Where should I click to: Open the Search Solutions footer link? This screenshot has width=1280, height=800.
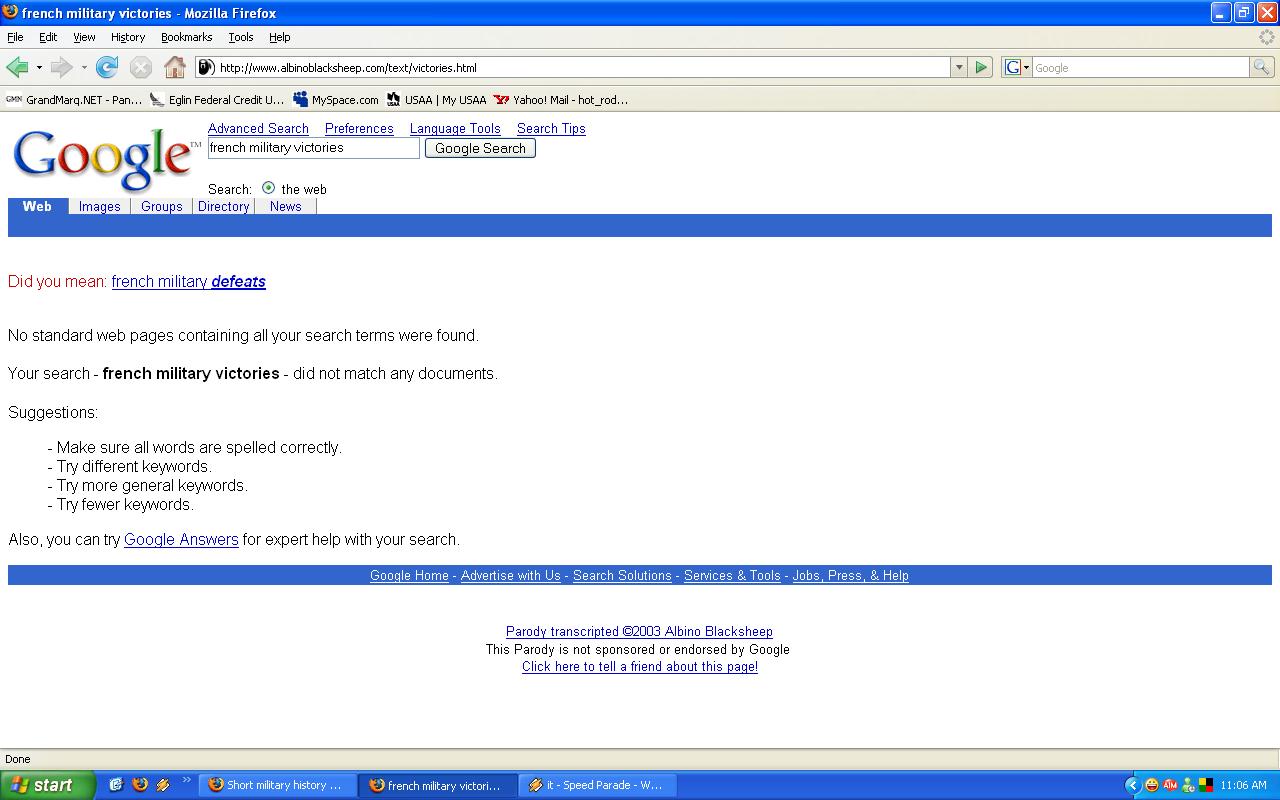point(622,575)
